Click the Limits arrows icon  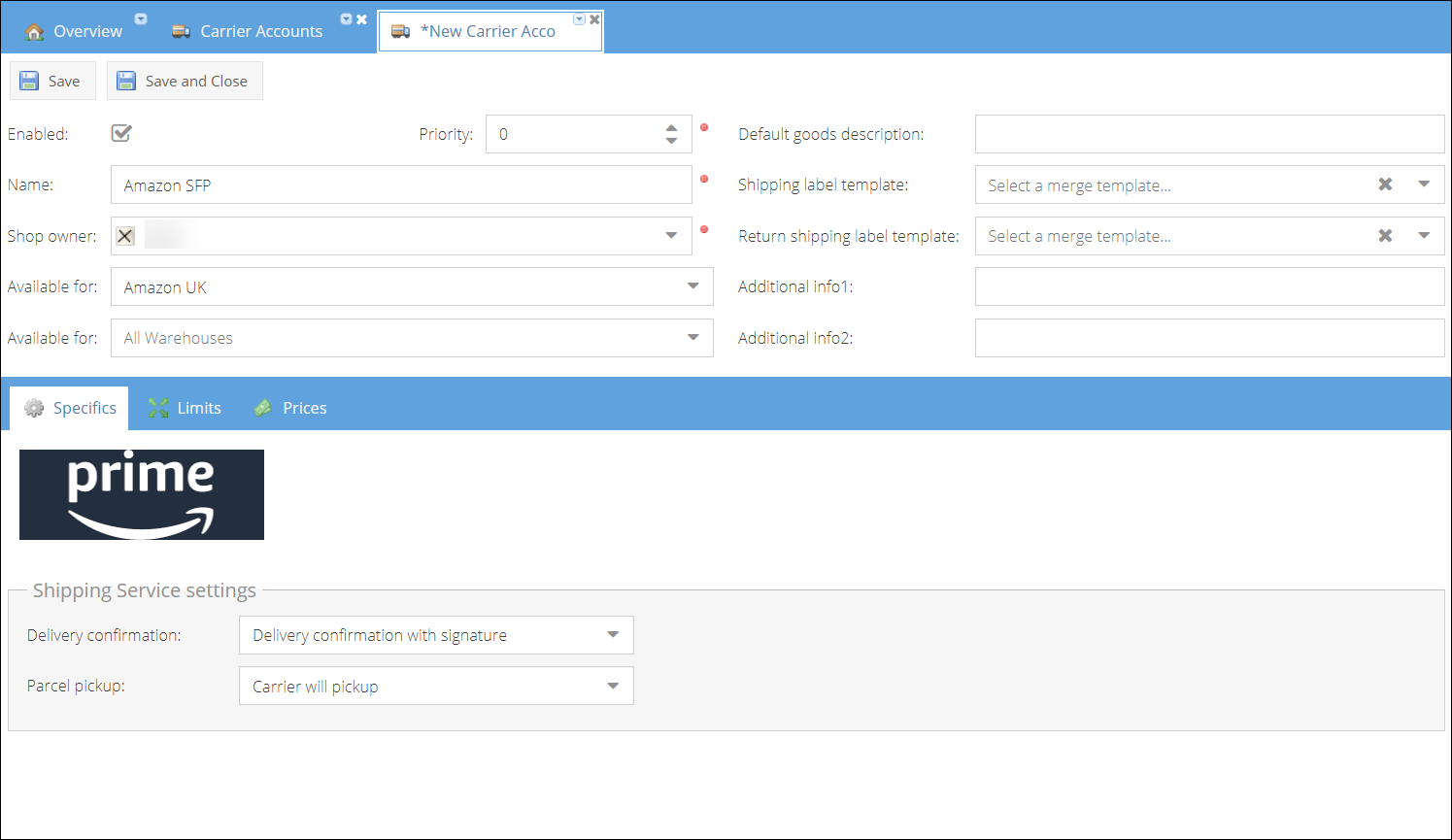(158, 408)
